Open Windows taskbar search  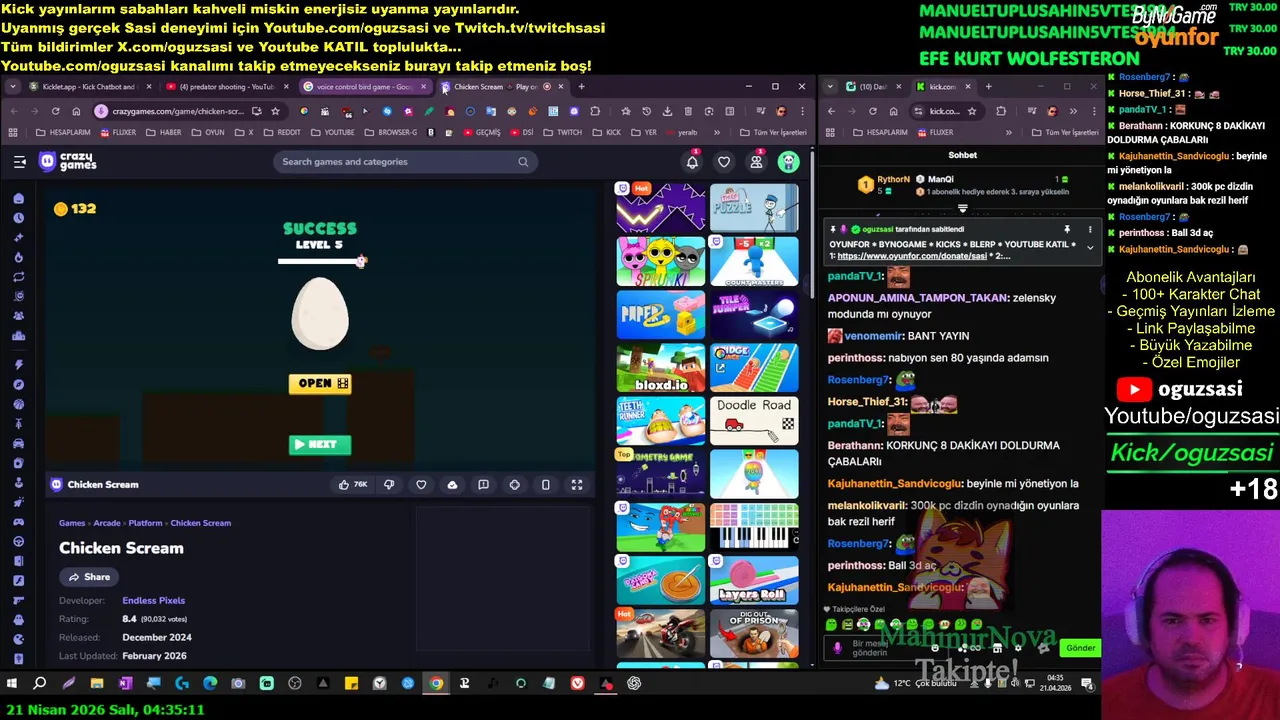tap(40, 684)
